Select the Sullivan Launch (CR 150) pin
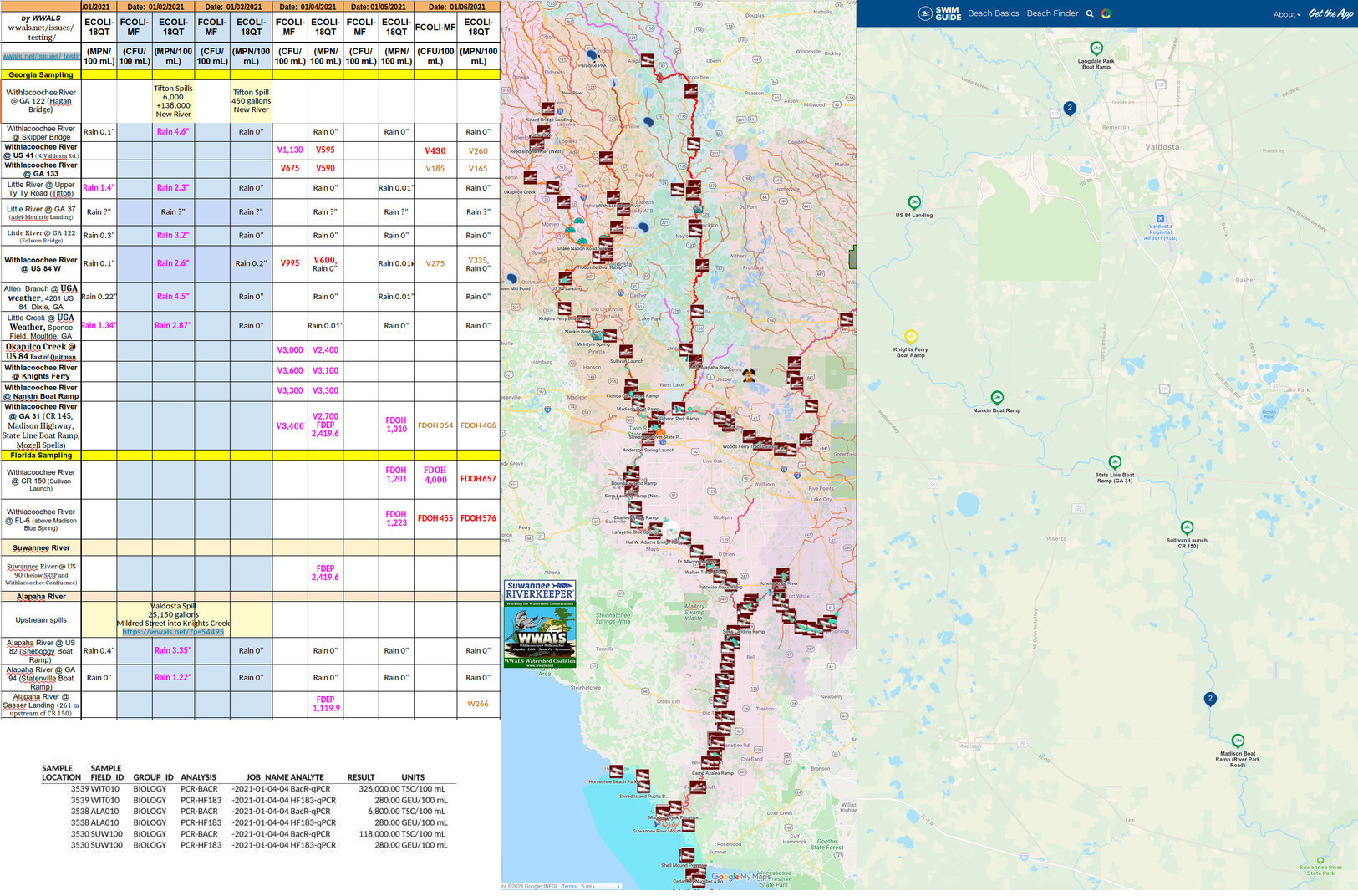This screenshot has width=1358, height=896. (1187, 528)
